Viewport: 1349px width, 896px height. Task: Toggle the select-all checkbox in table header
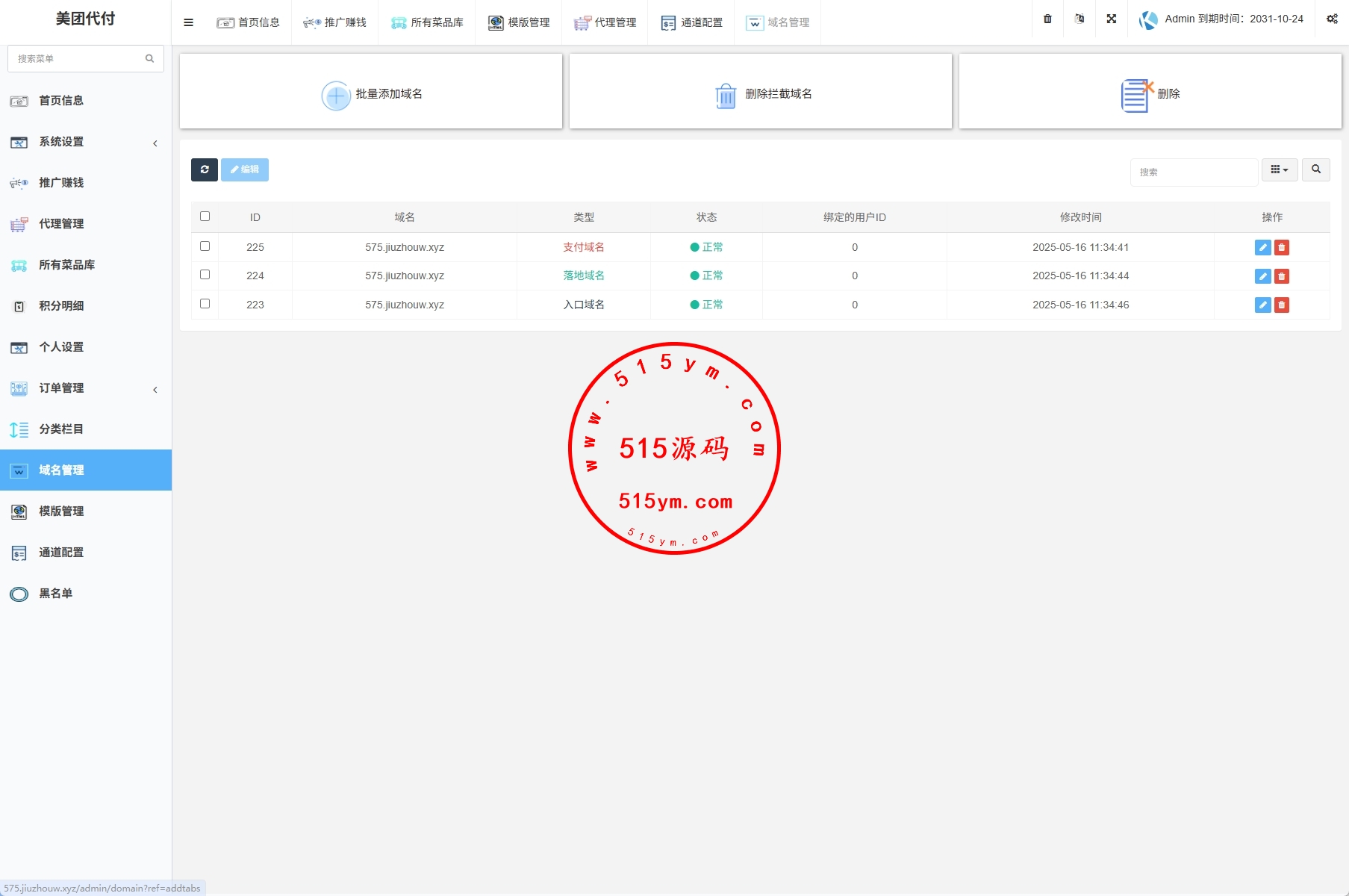[x=205, y=216]
